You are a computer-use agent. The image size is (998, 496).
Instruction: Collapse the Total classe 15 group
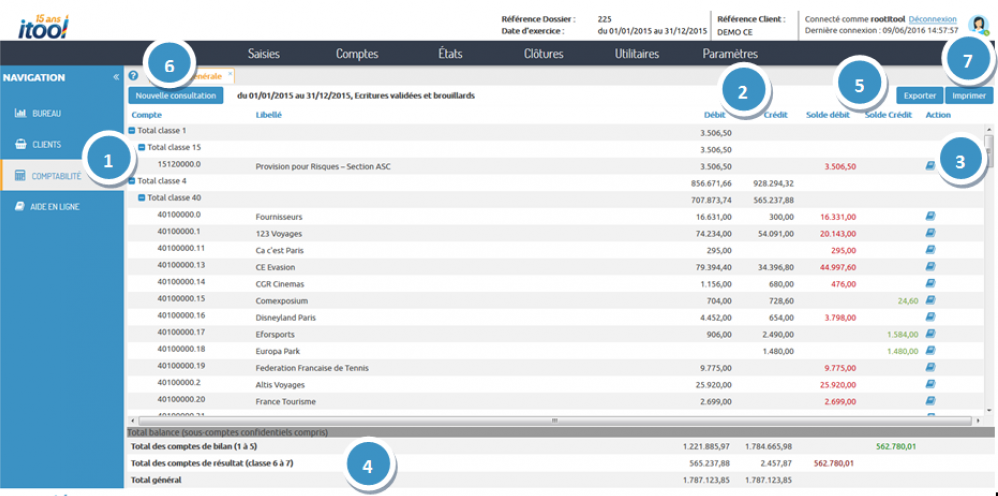coord(142,147)
